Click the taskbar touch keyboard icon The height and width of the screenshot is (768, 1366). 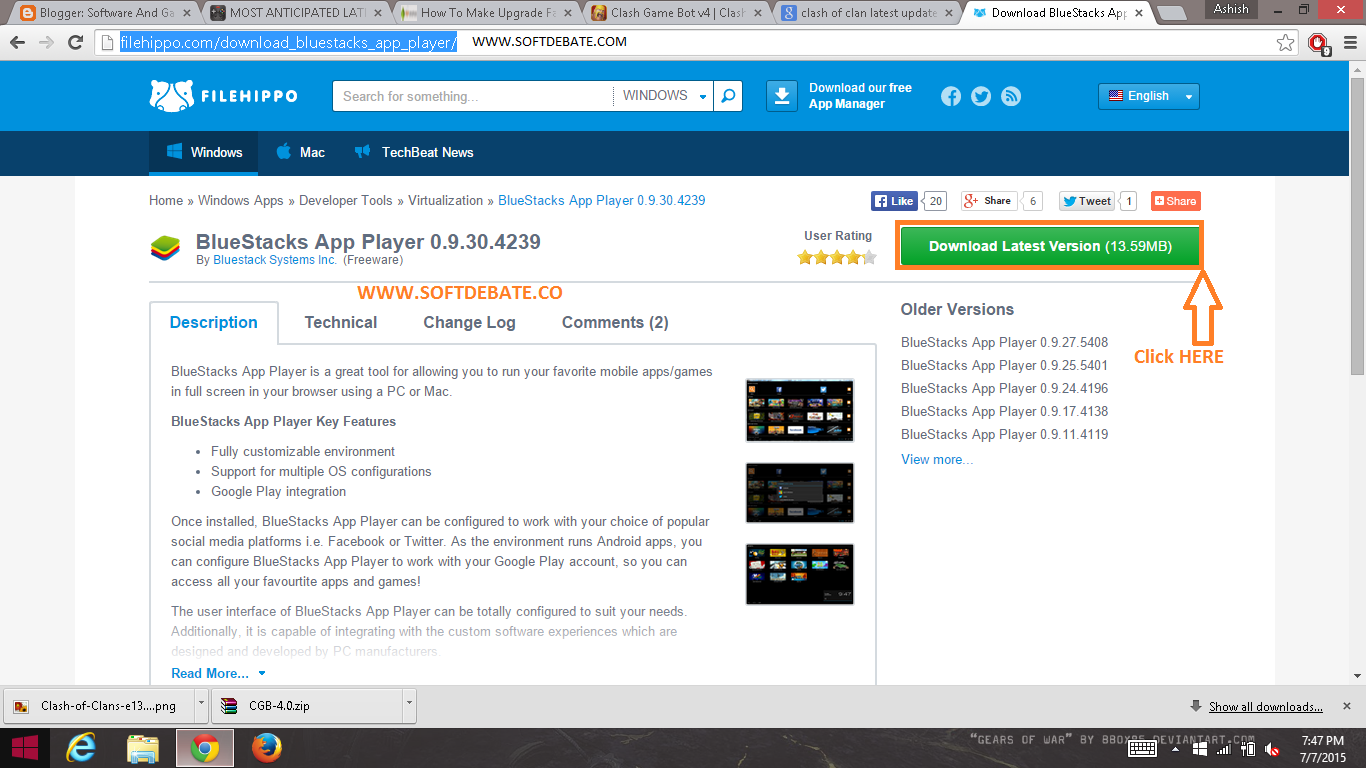click(x=1144, y=749)
